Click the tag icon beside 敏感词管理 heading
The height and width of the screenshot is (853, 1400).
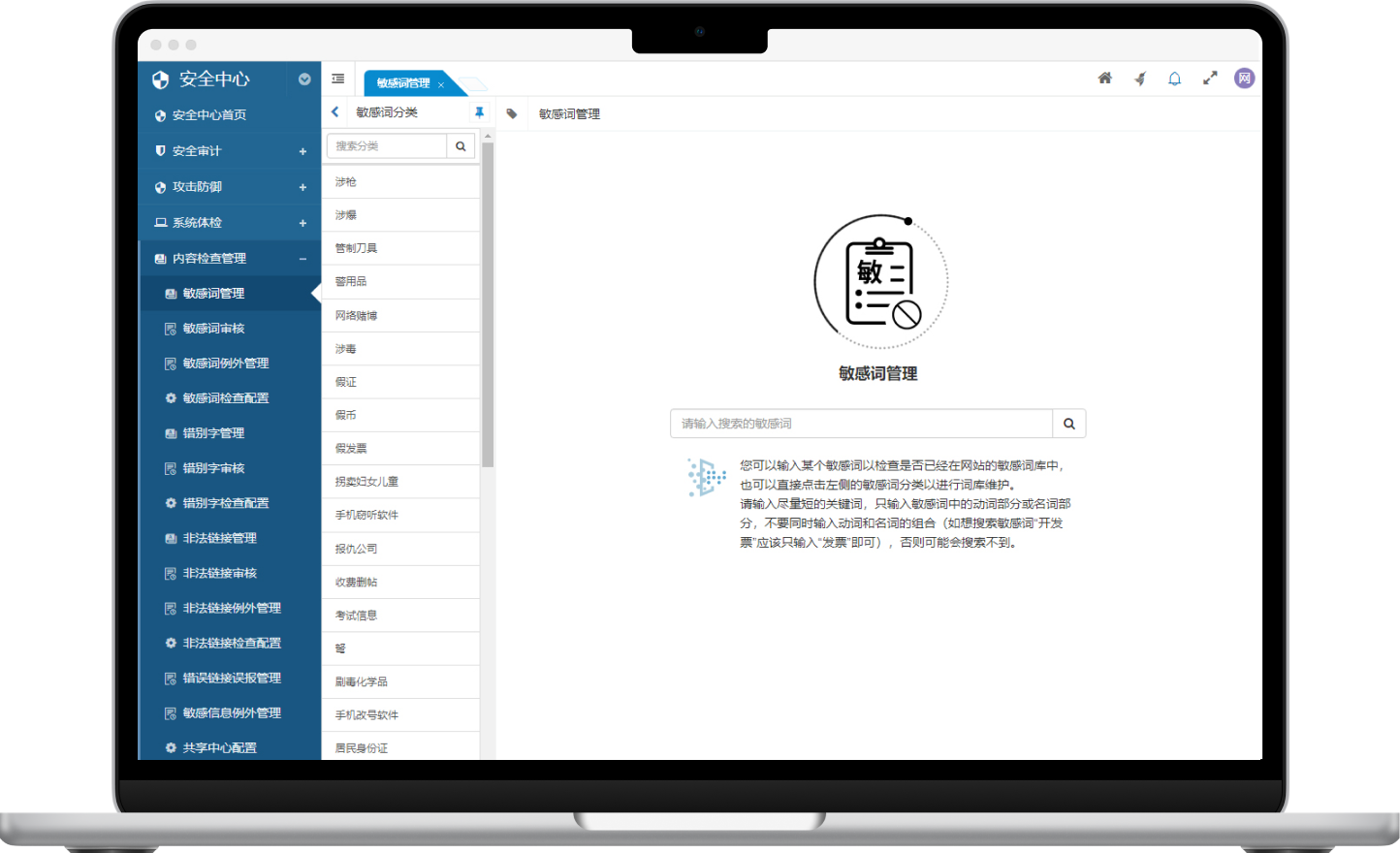(x=512, y=113)
